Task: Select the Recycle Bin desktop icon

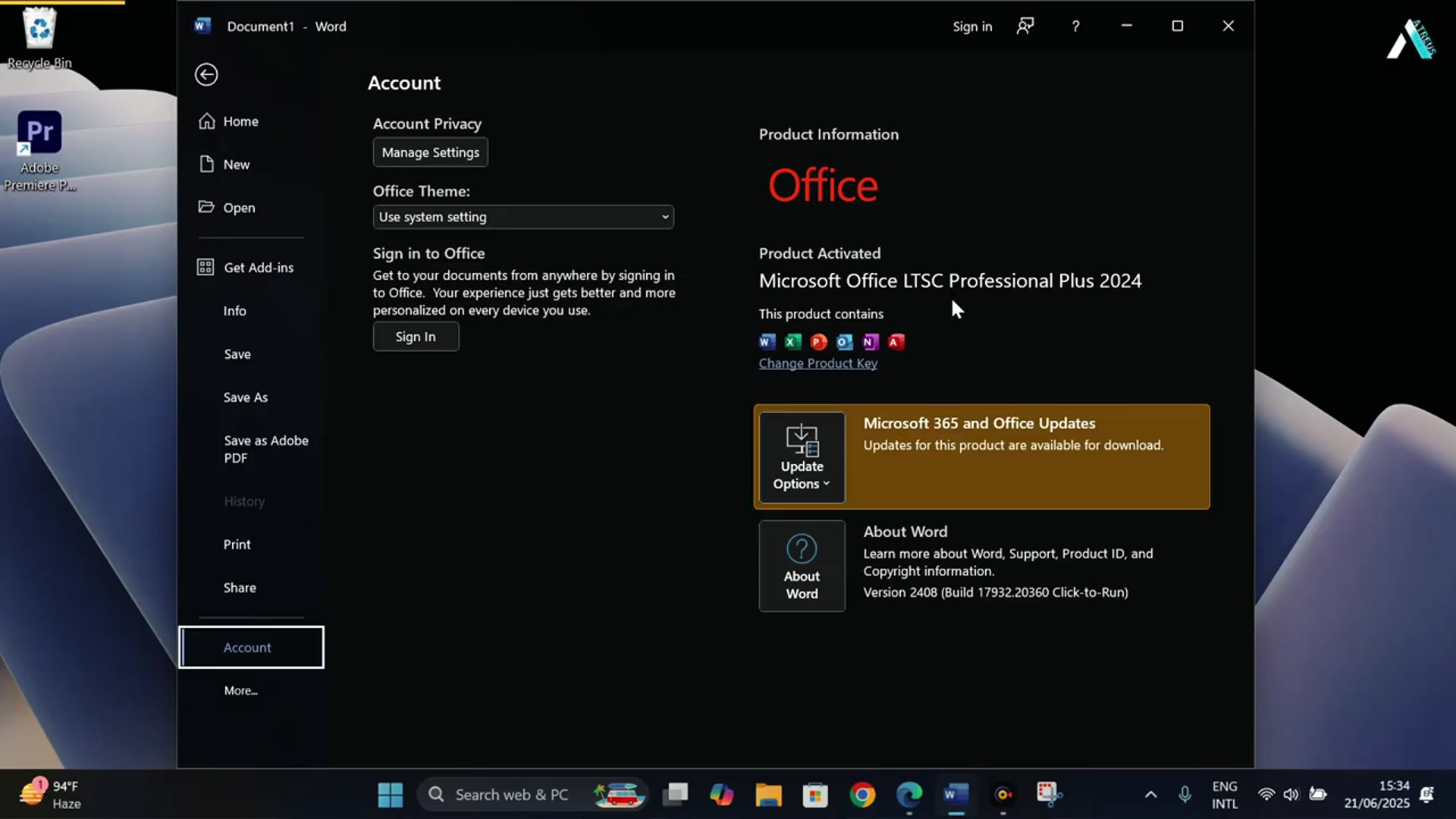Action: tap(39, 38)
